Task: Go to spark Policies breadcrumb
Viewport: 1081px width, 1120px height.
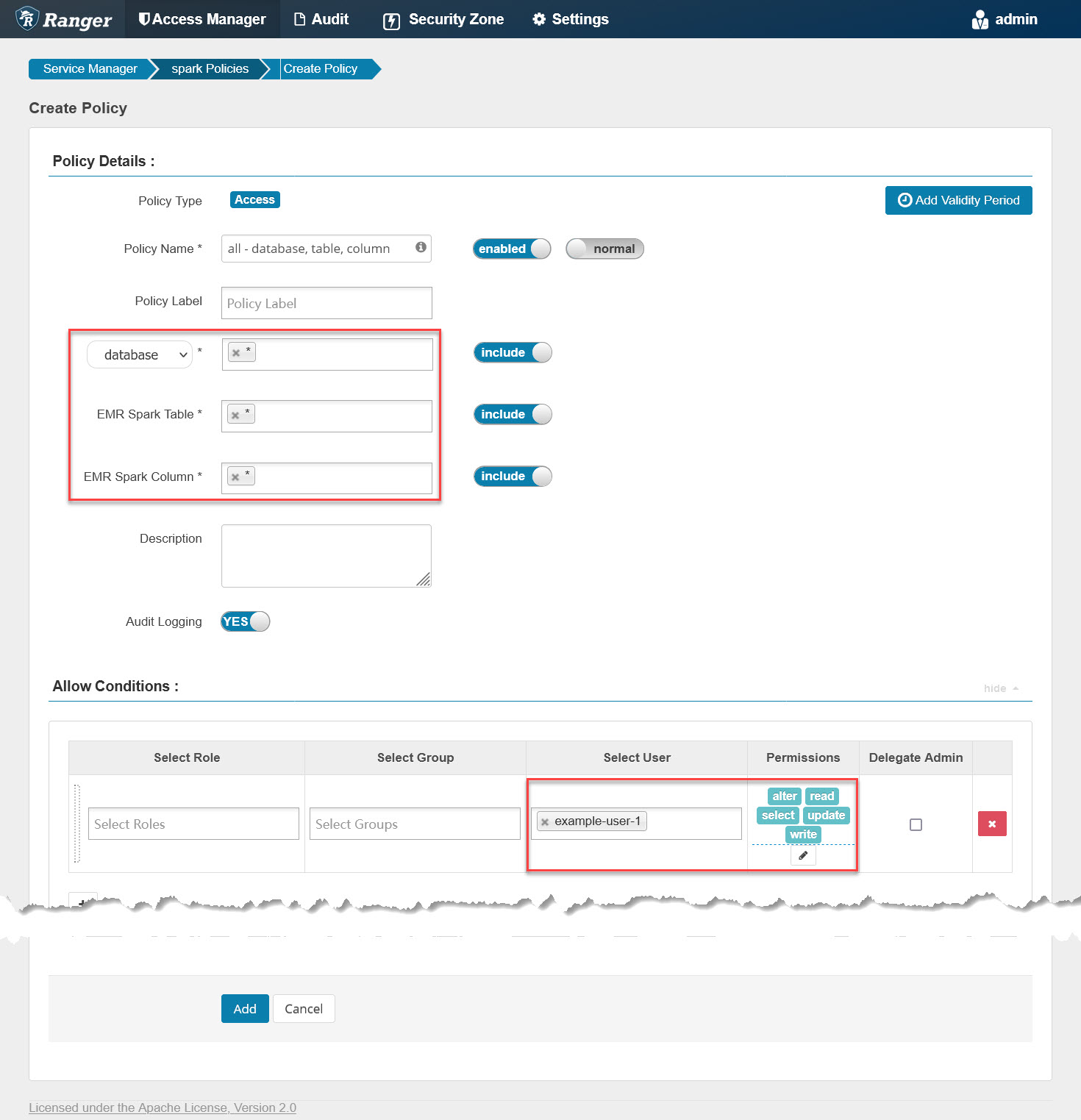Action: [x=210, y=68]
